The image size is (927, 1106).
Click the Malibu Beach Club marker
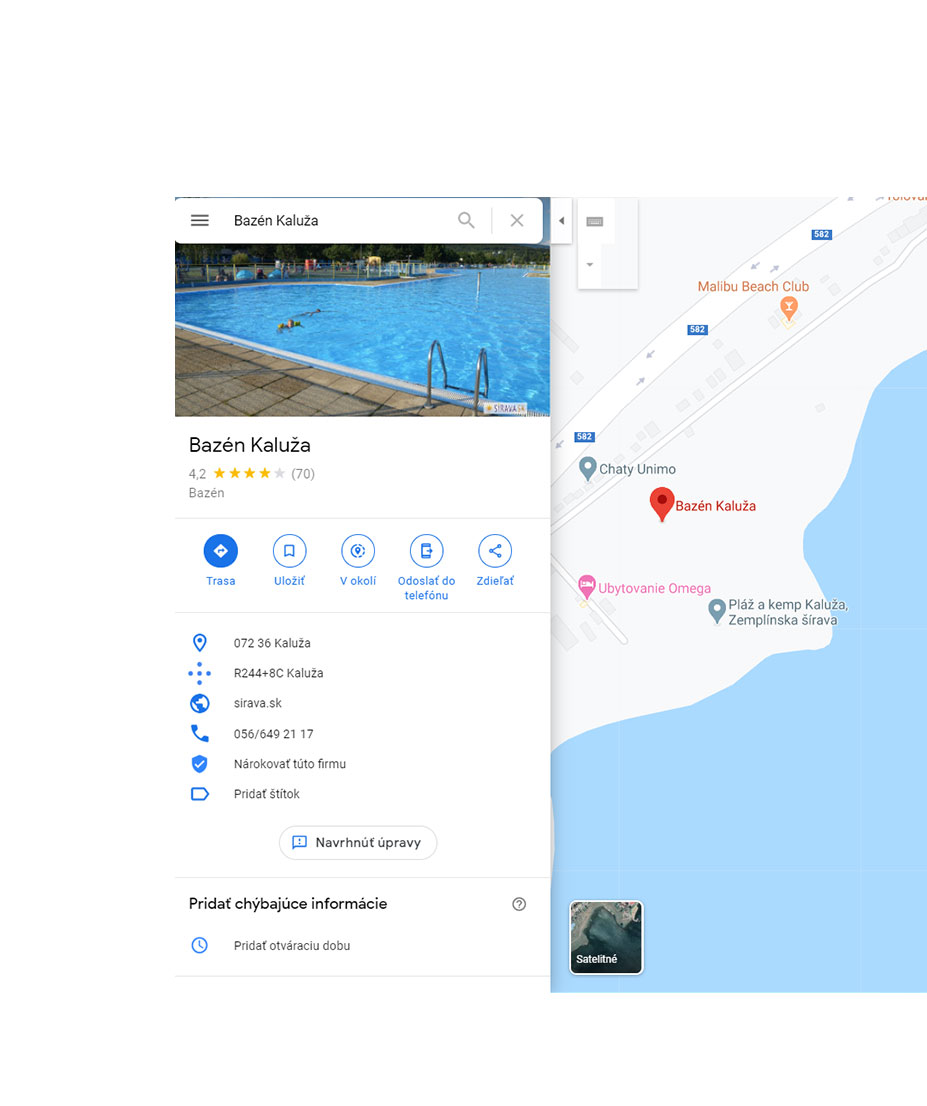(x=789, y=309)
